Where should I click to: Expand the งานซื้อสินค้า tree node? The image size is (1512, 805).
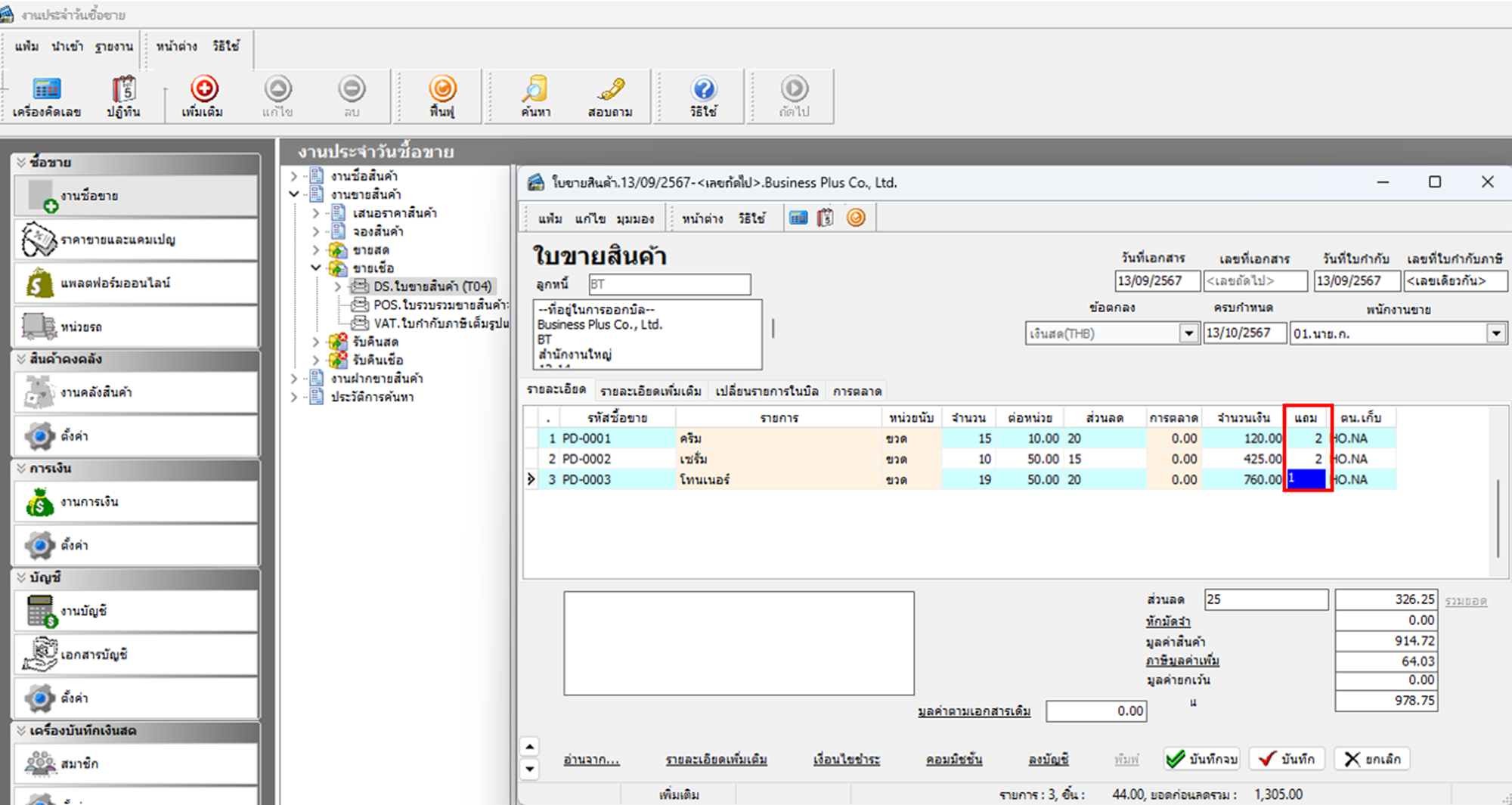[x=294, y=176]
